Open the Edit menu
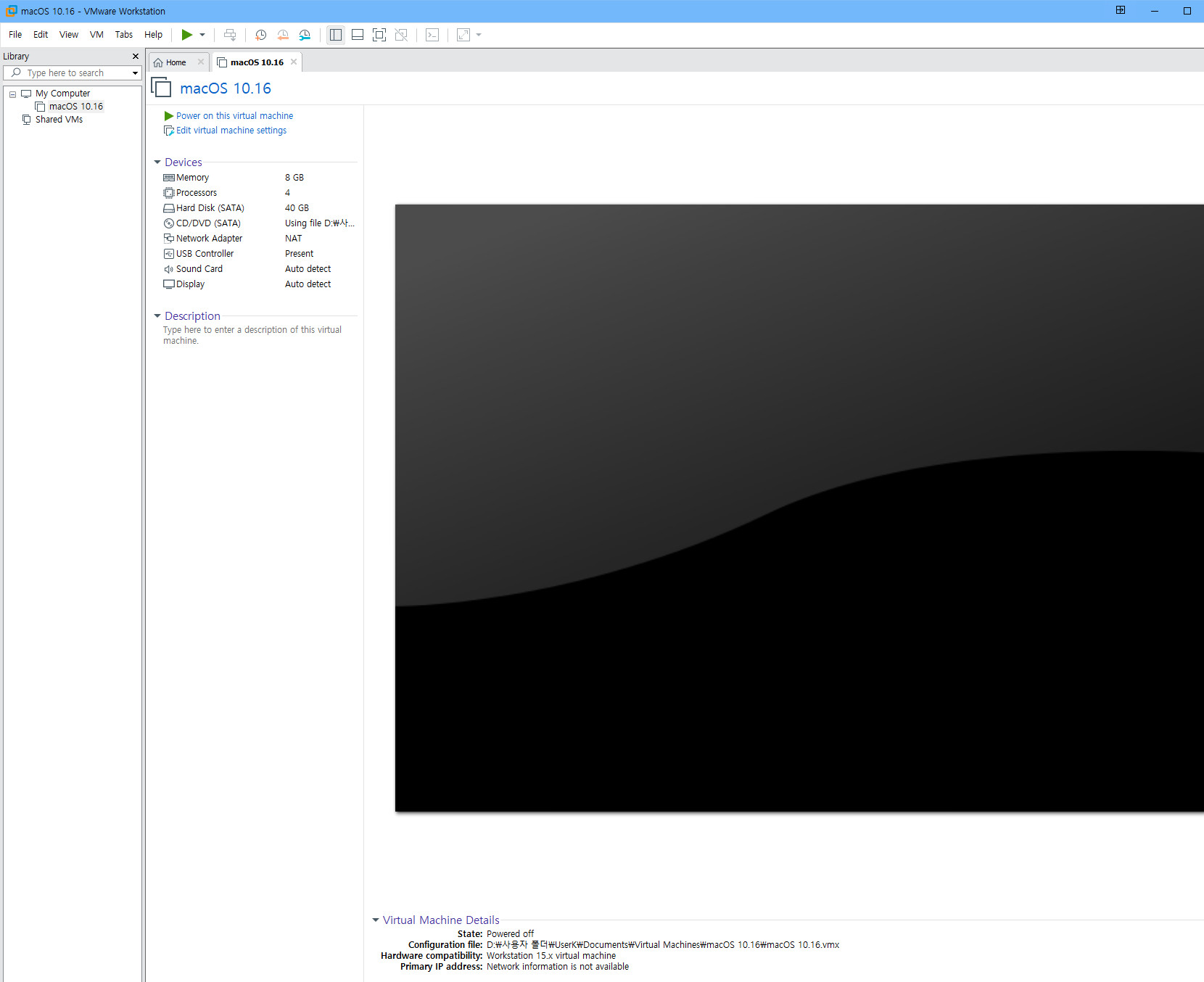This screenshot has height=982, width=1204. (x=41, y=35)
